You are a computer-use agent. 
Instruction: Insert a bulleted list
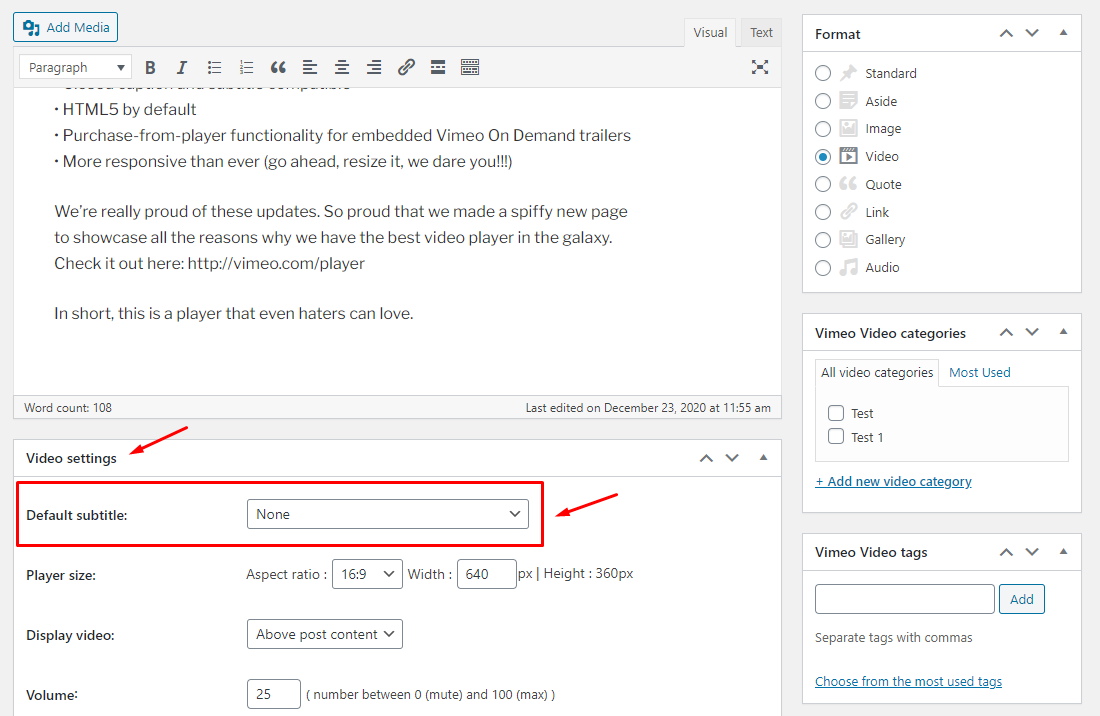tap(214, 67)
